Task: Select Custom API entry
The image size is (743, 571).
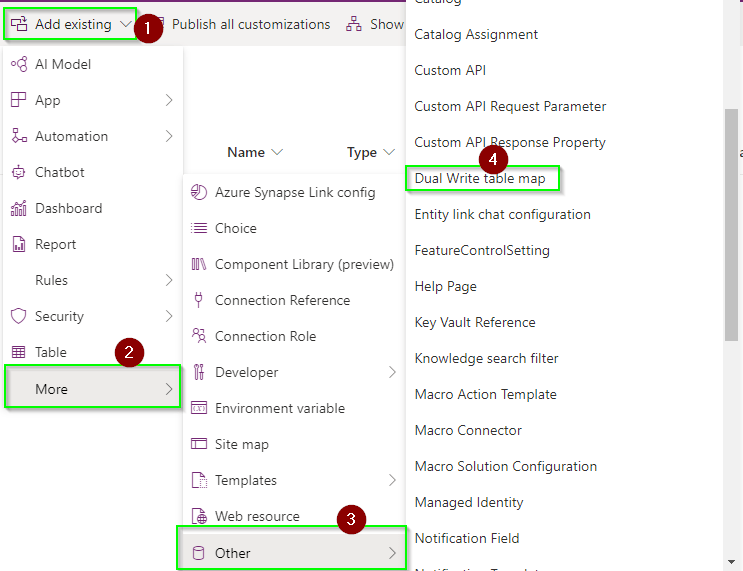Action: [x=450, y=70]
